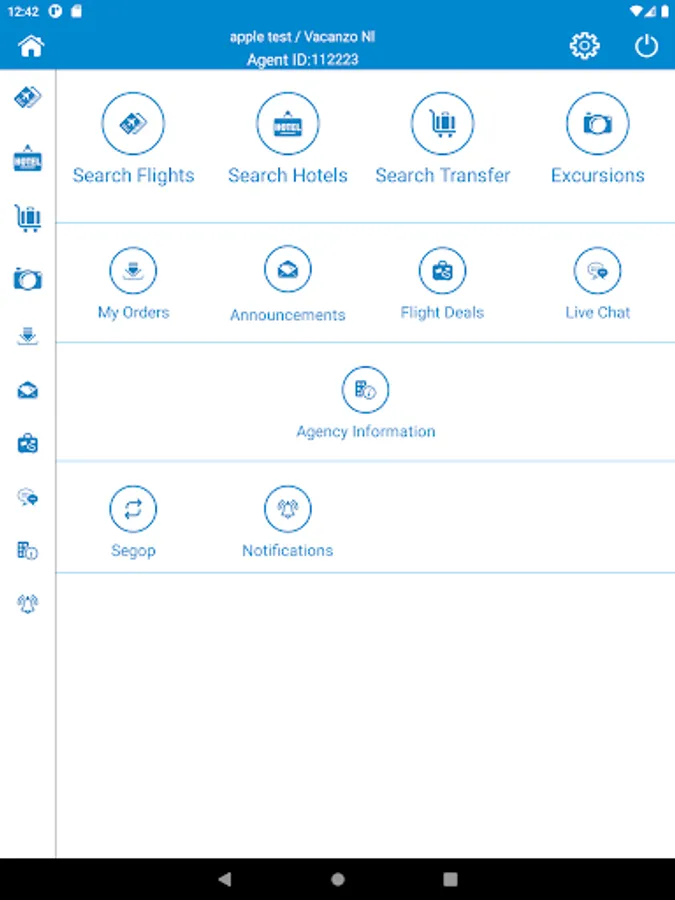Viewport: 675px width, 900px height.
Task: Open the My Orders label
Action: tap(133, 313)
